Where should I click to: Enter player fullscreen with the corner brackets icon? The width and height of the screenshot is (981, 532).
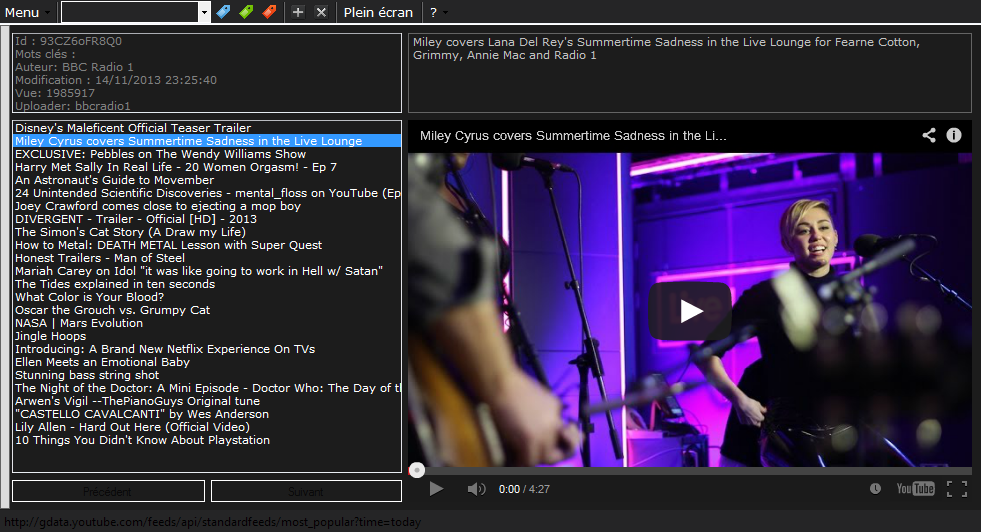[x=957, y=489]
